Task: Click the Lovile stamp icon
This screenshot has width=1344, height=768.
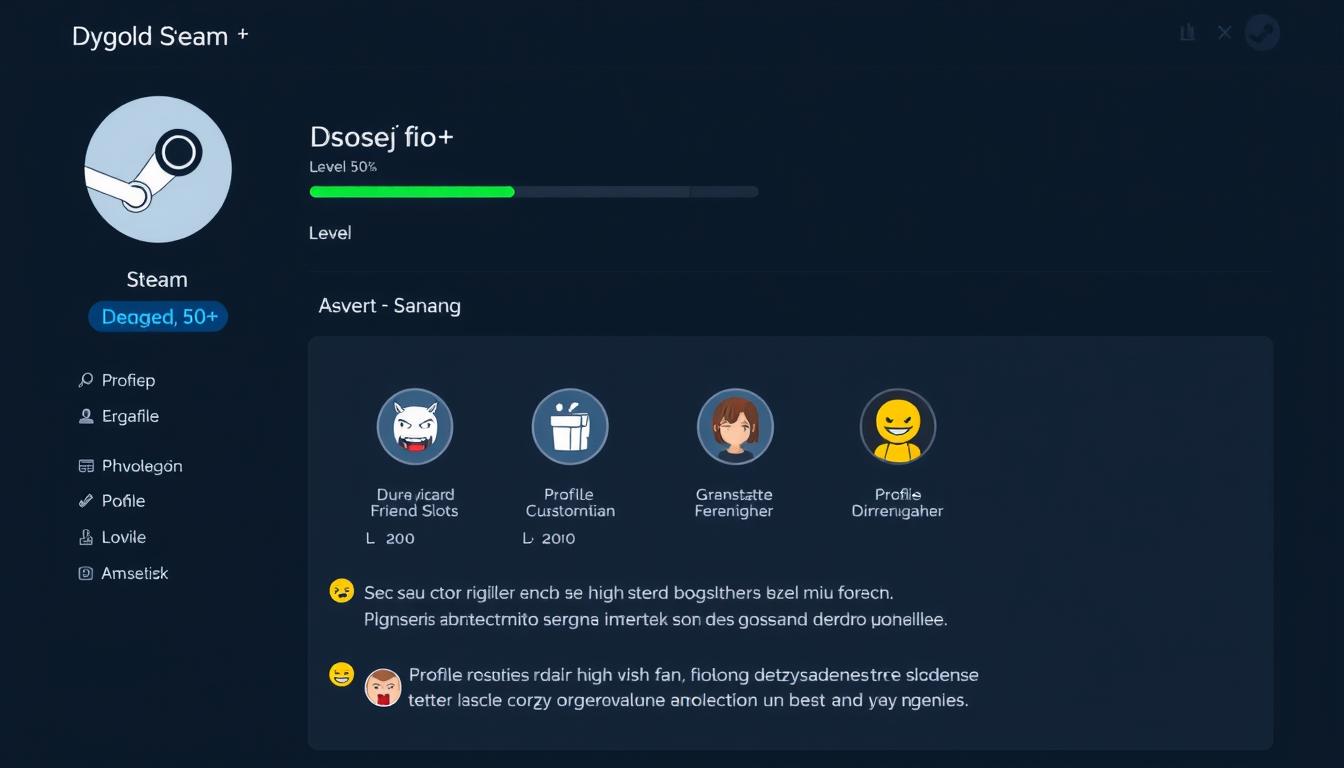Action: pos(87,537)
